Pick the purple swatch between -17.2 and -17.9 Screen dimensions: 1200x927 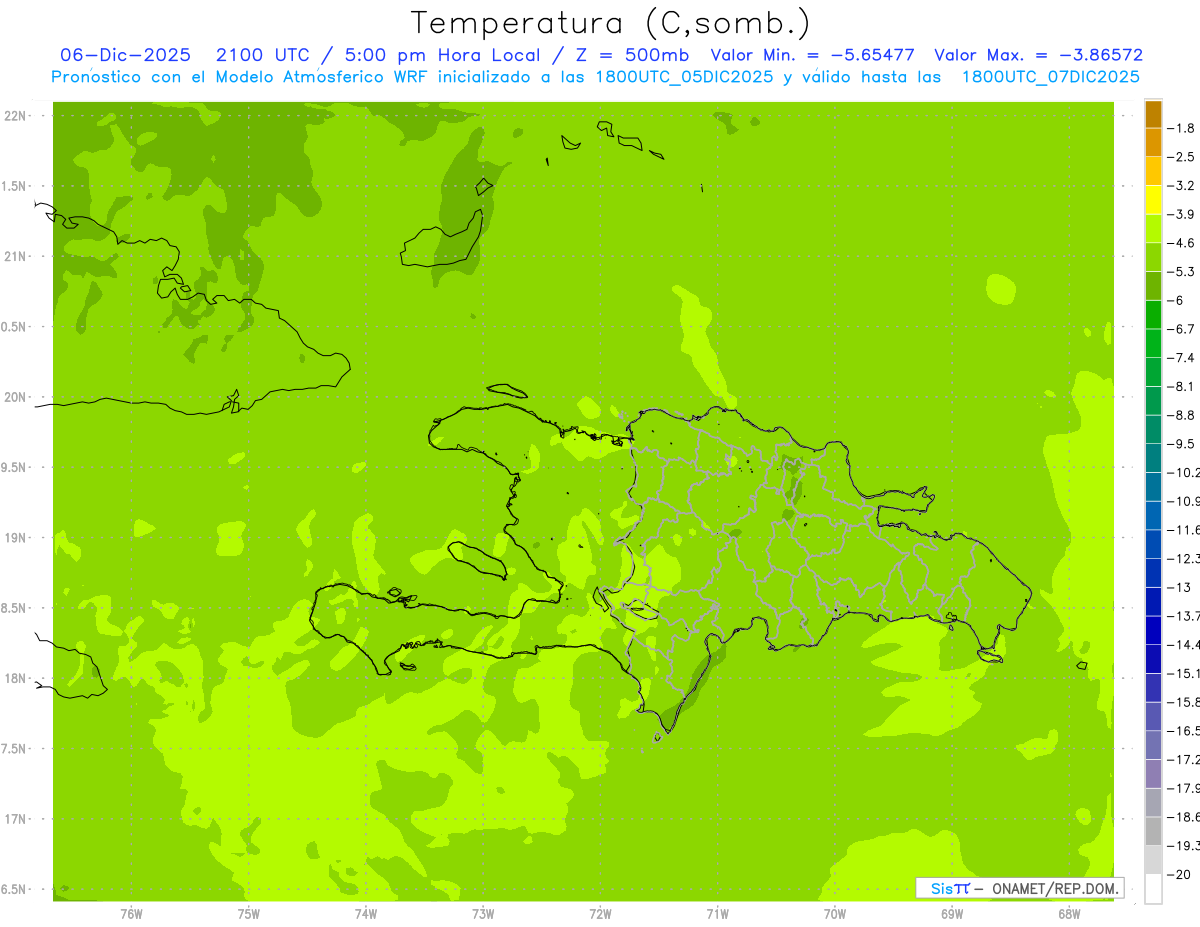pyautogui.click(x=1153, y=773)
